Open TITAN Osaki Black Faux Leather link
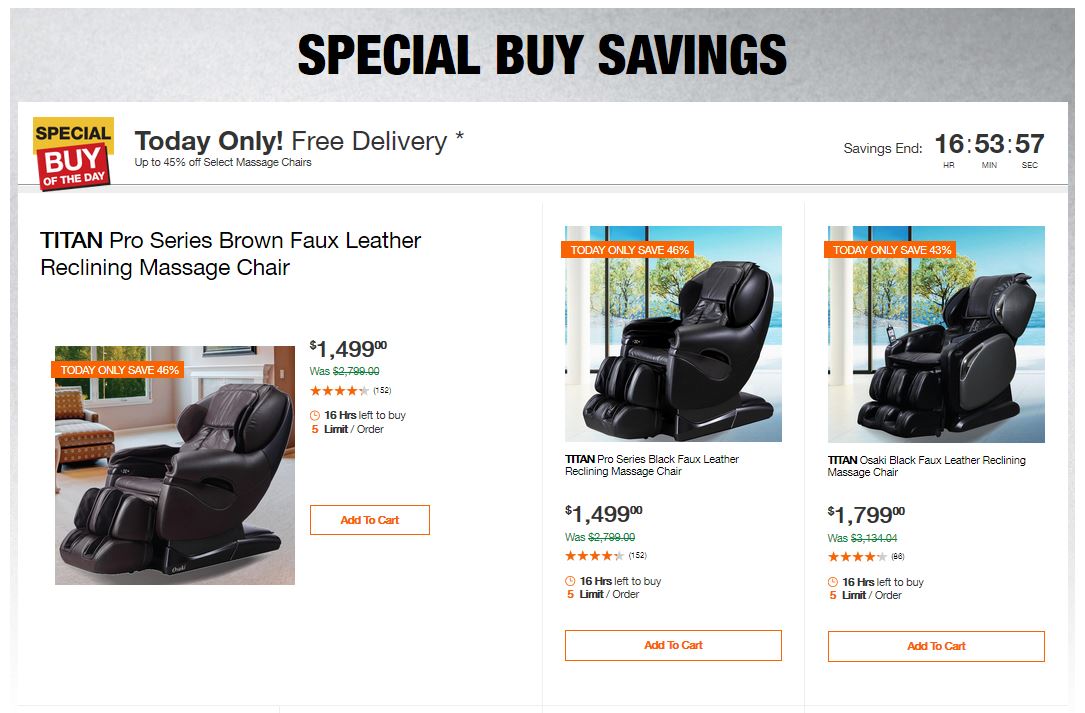1085x713 pixels. 926,467
